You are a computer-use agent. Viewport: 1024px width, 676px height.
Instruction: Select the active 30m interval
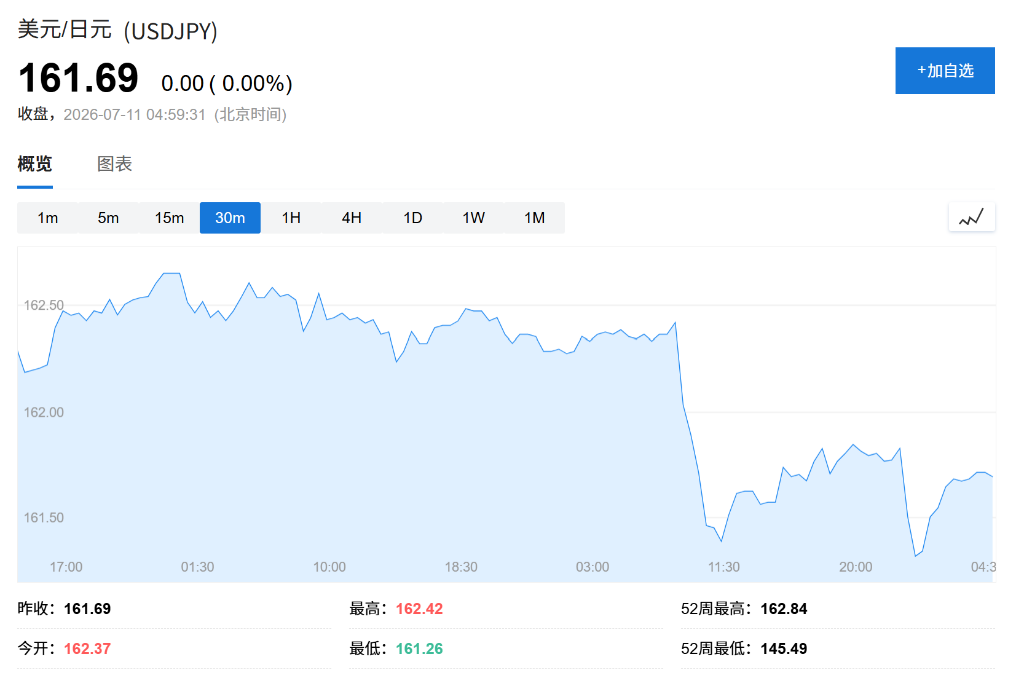(x=230, y=217)
